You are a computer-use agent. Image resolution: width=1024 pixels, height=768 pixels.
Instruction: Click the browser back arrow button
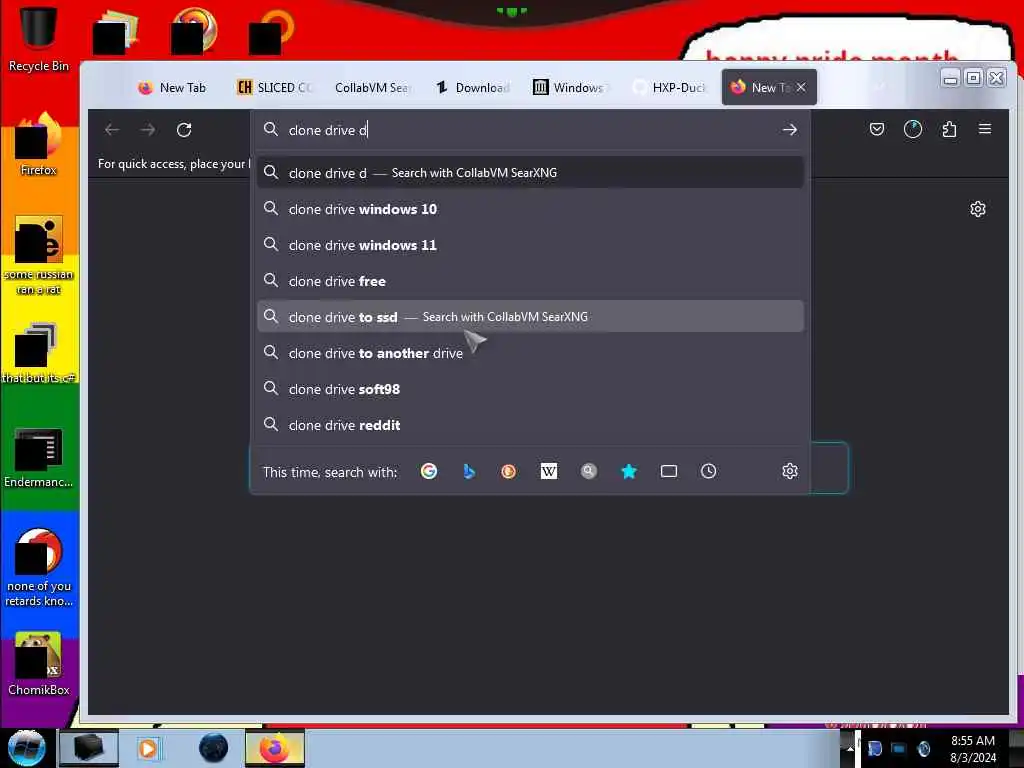[x=112, y=129]
